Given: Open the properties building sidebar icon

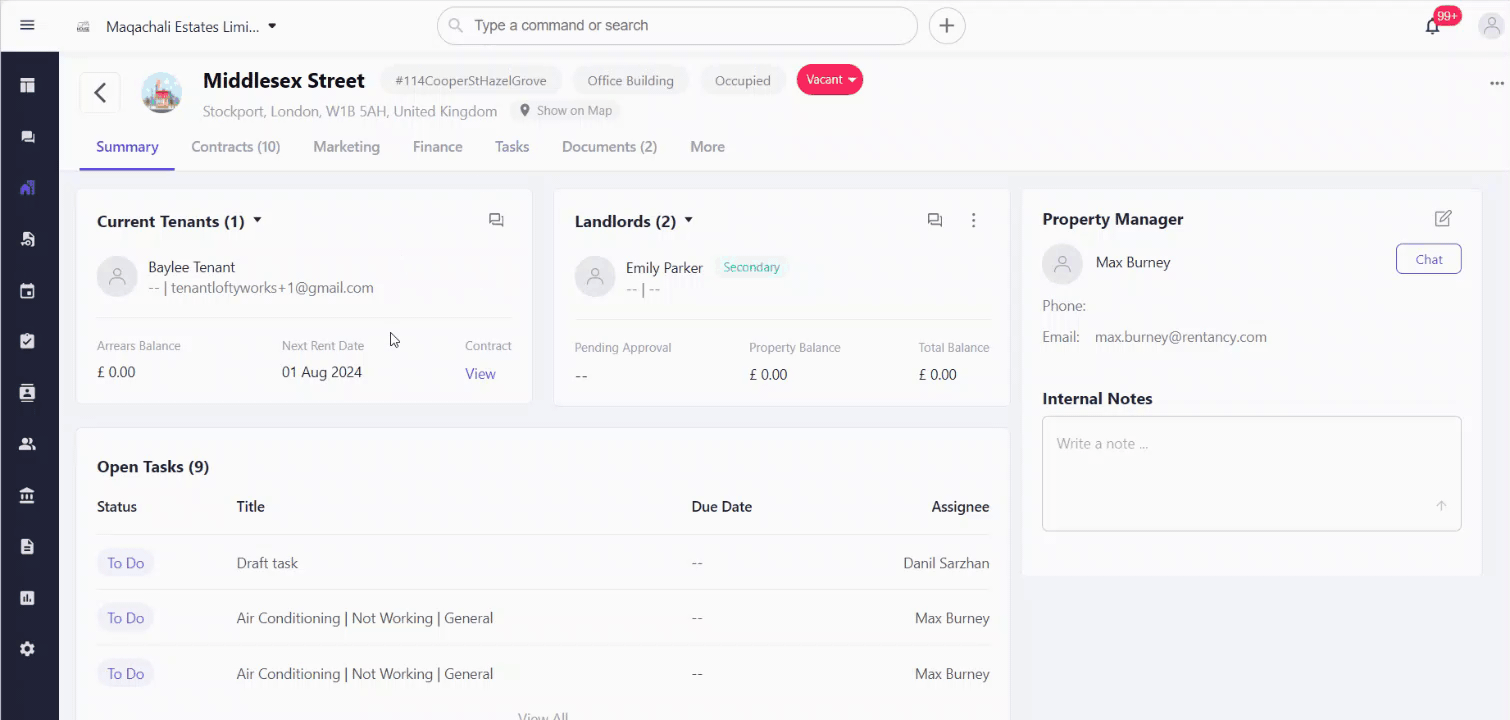Looking at the screenshot, I should (27, 187).
